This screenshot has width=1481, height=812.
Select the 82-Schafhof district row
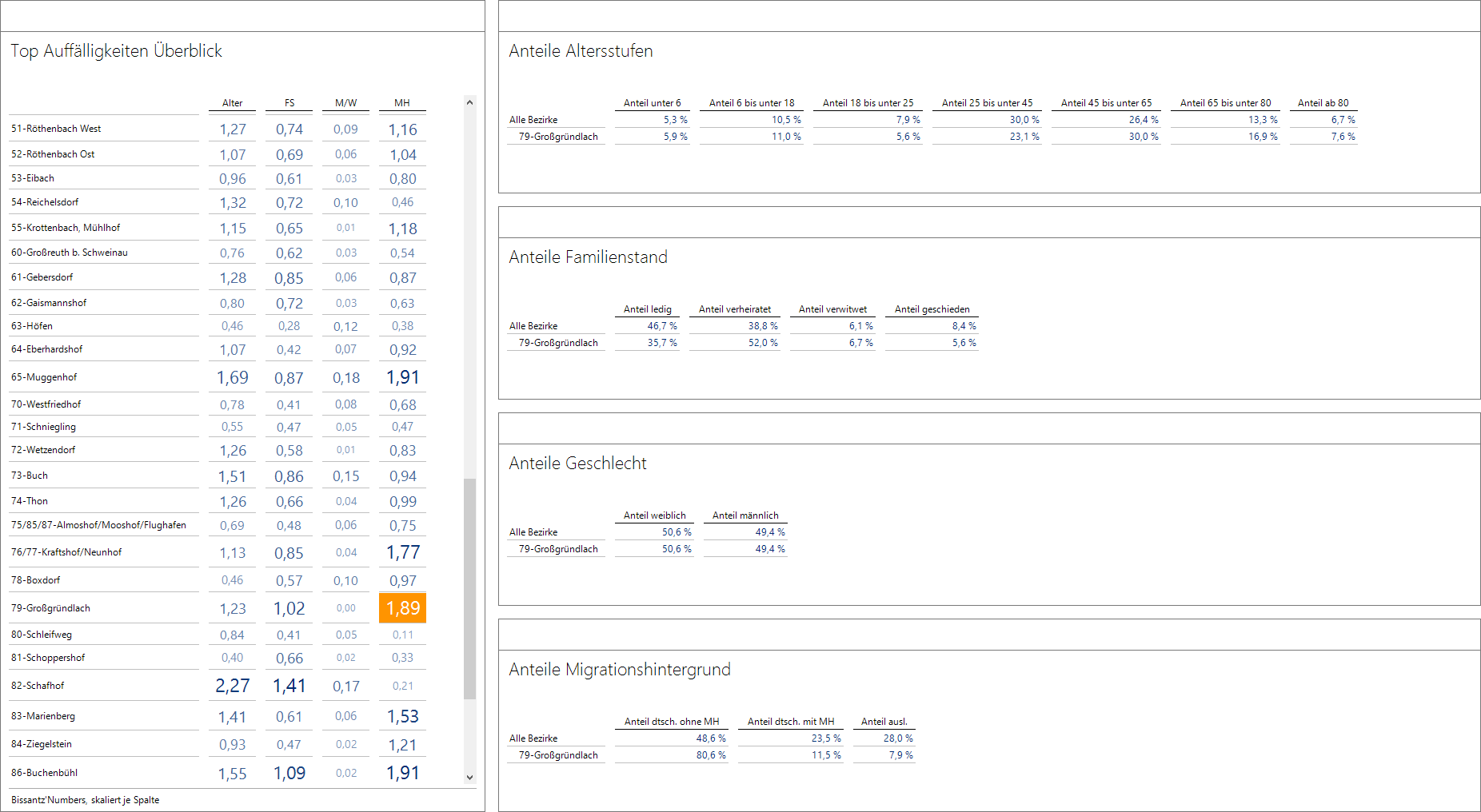coord(38,686)
